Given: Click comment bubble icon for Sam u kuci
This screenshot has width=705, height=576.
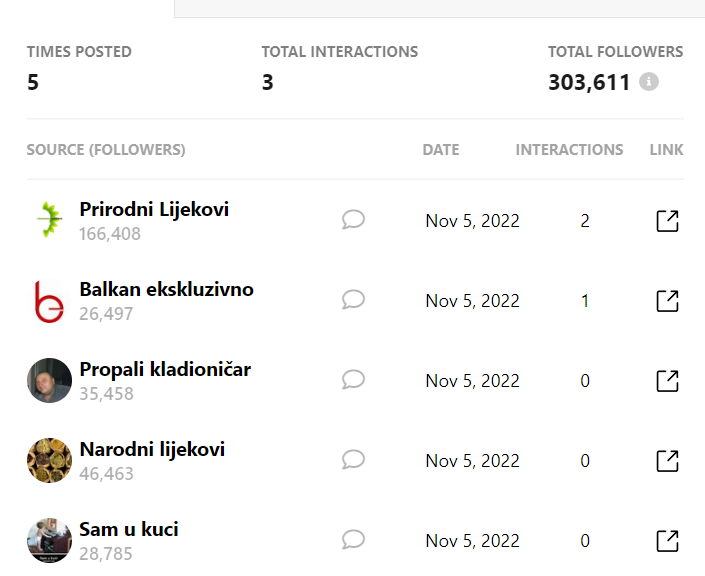Looking at the screenshot, I should (x=353, y=540).
